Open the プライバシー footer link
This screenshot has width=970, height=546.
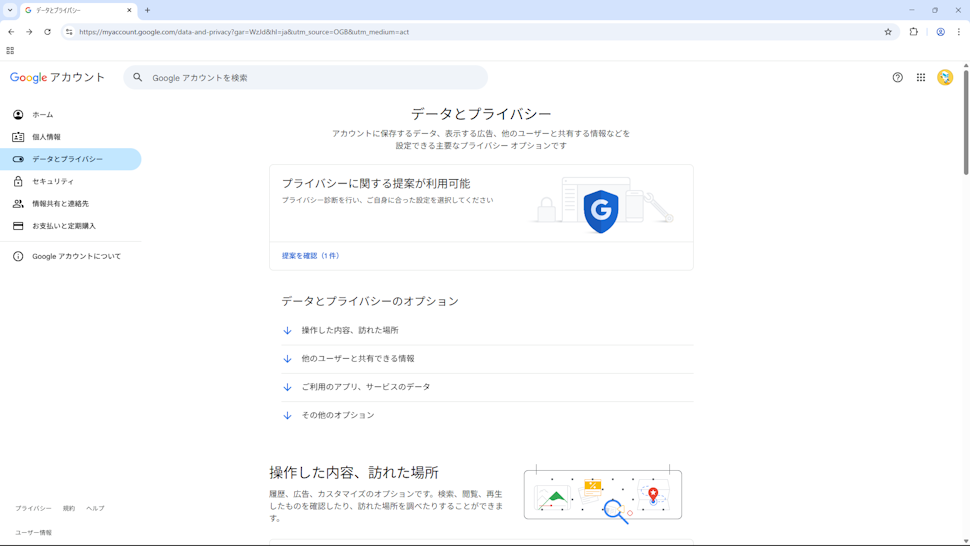point(33,508)
